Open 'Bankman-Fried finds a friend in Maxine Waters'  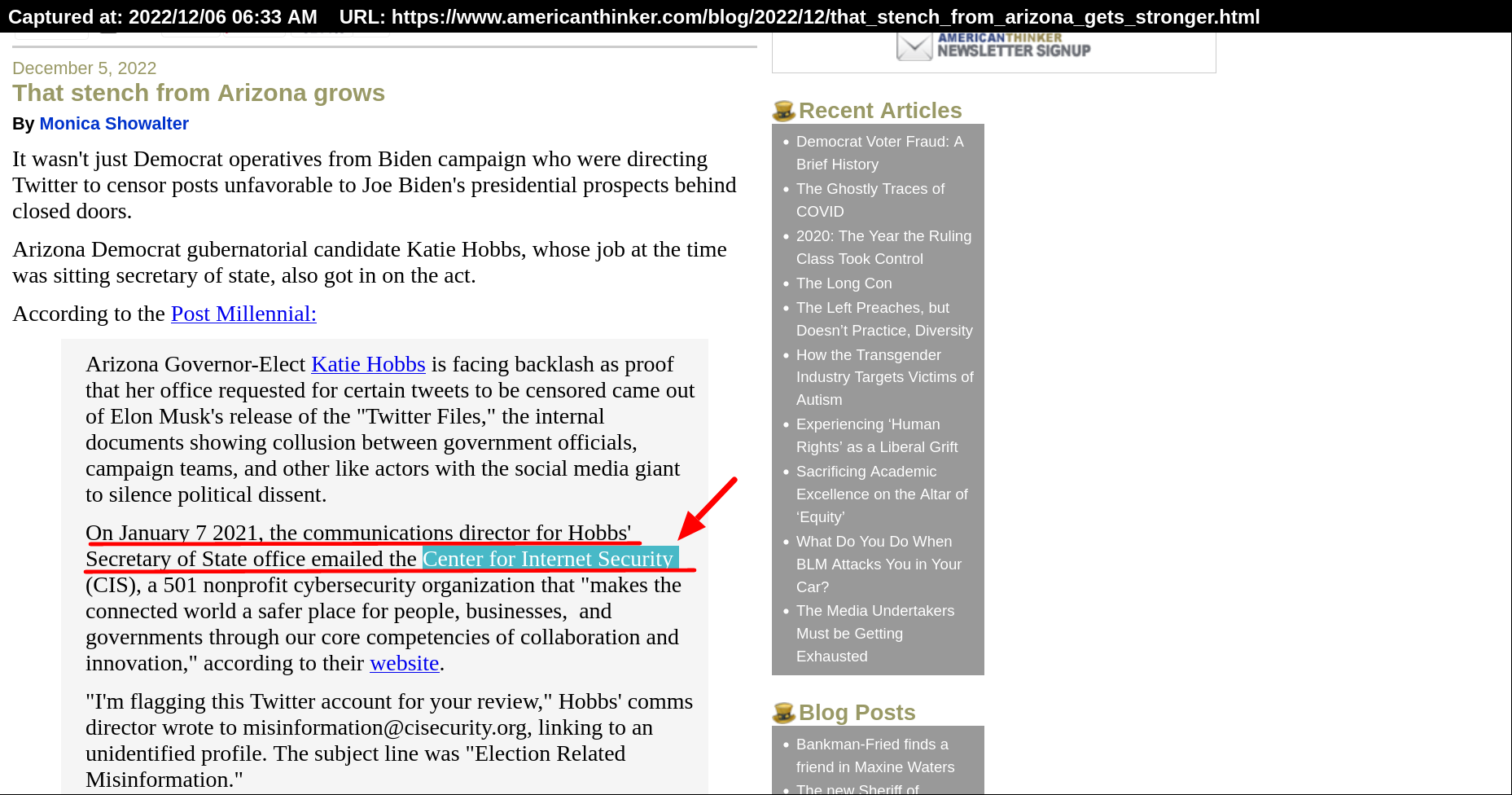(875, 756)
